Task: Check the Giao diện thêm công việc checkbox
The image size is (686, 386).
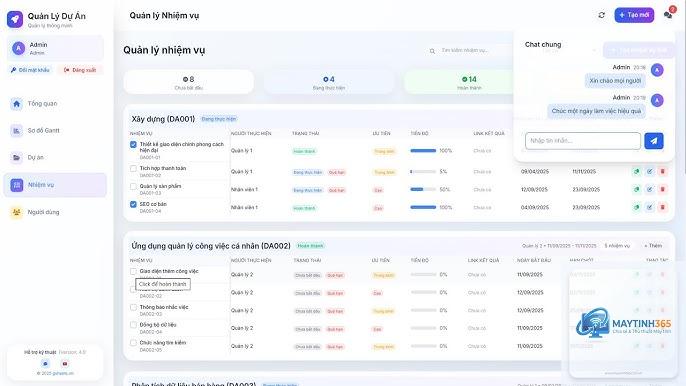Action: (x=133, y=271)
